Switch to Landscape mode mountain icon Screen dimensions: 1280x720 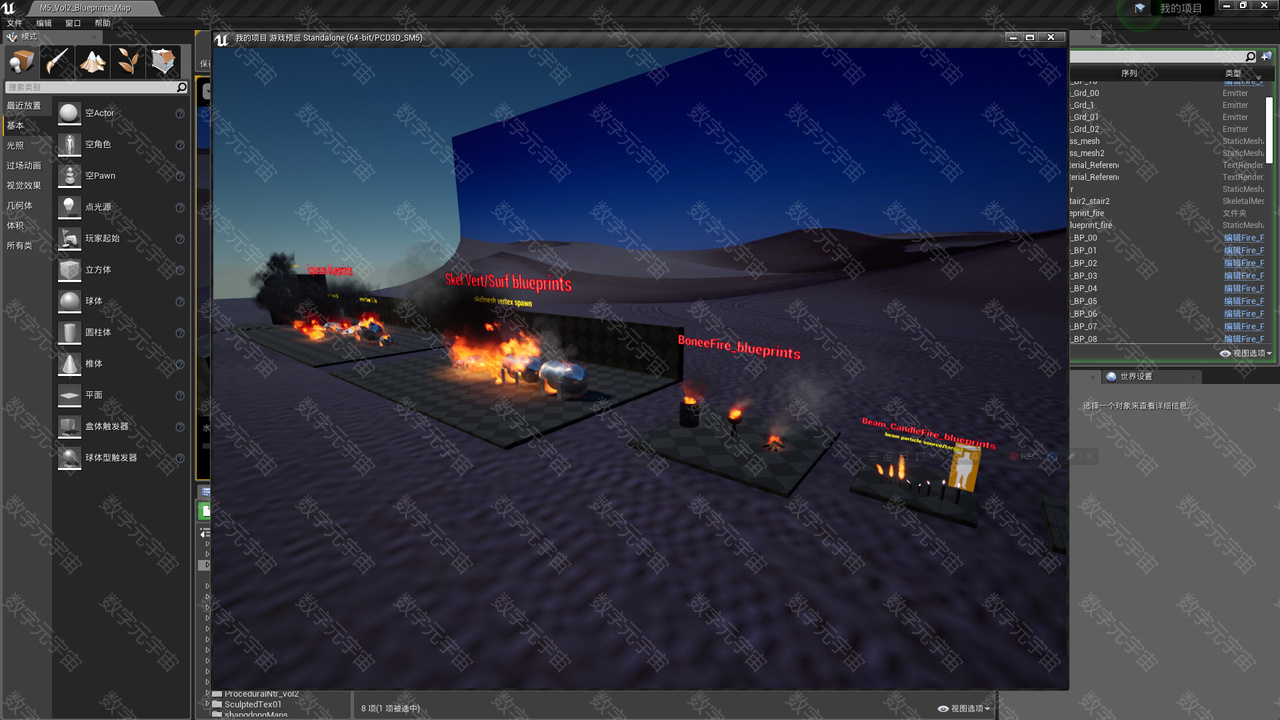(x=93, y=62)
